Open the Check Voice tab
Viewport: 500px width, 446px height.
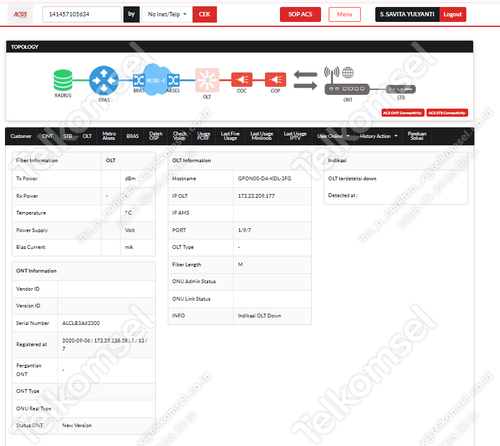pyautogui.click(x=179, y=136)
